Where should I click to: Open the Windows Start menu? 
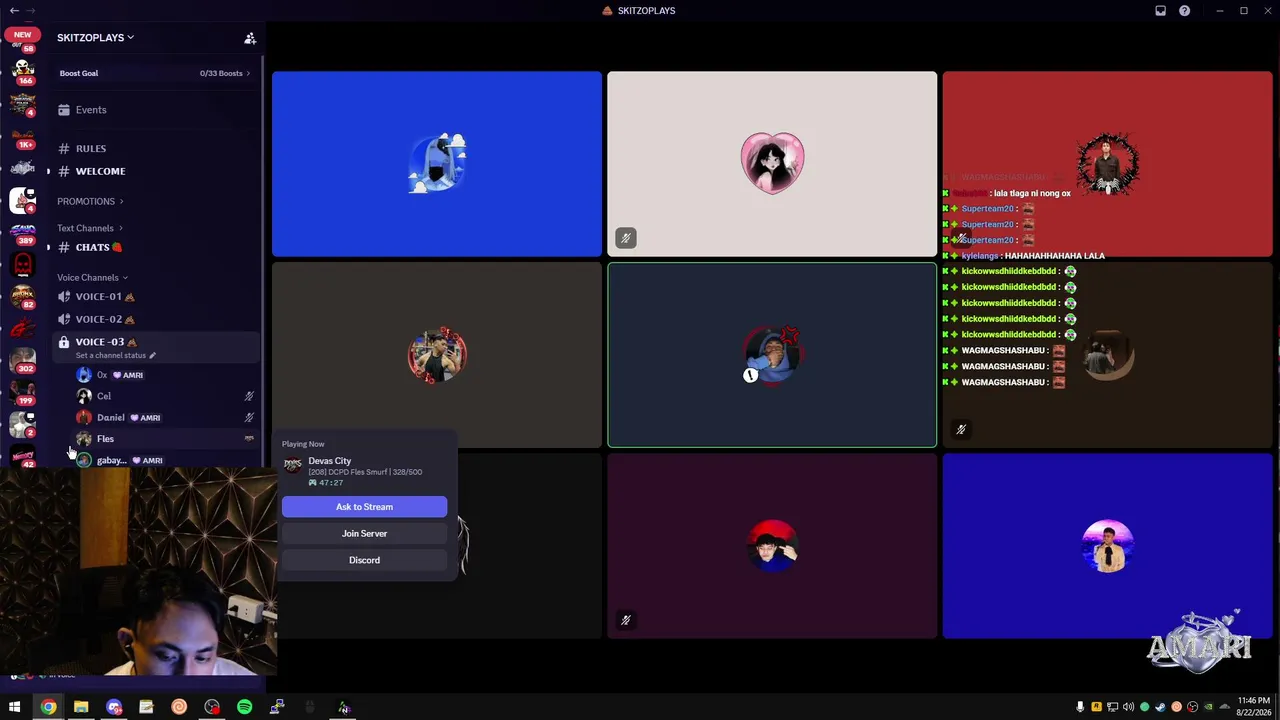pos(15,708)
